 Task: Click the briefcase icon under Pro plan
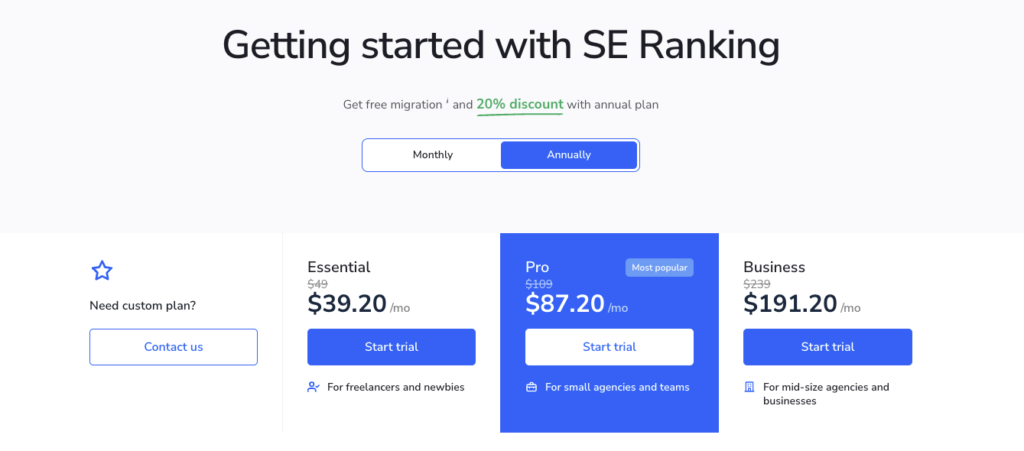coord(532,387)
